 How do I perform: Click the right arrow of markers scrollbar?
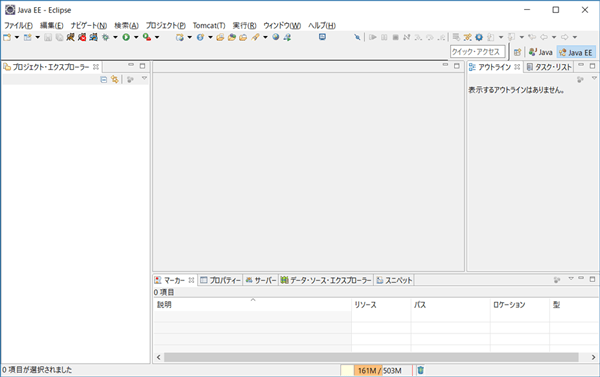pyautogui.click(x=593, y=357)
